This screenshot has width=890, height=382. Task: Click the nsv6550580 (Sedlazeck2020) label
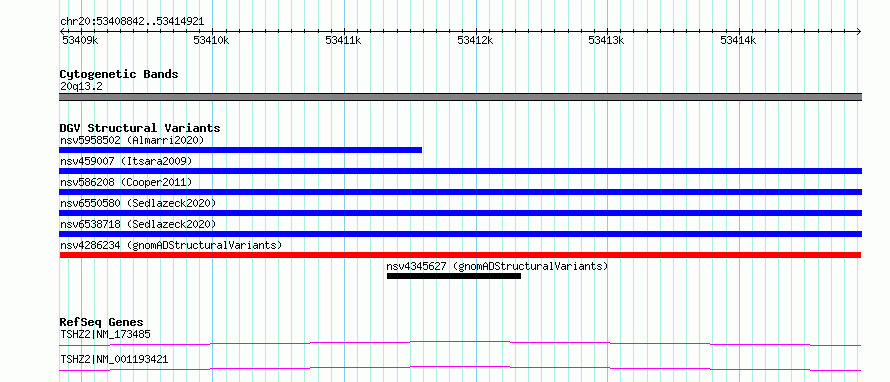pyautogui.click(x=138, y=203)
